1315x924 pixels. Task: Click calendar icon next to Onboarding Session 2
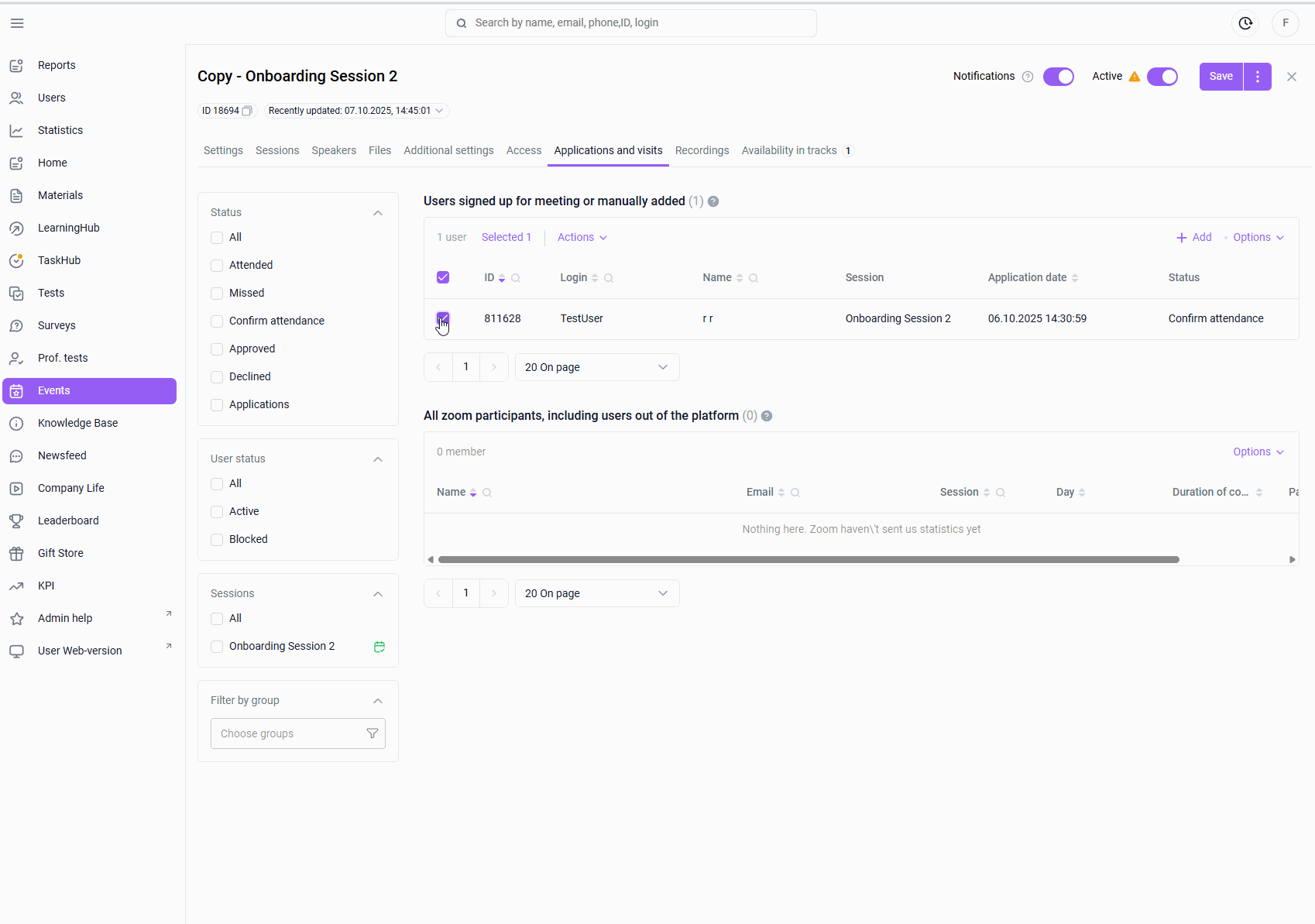point(379,647)
